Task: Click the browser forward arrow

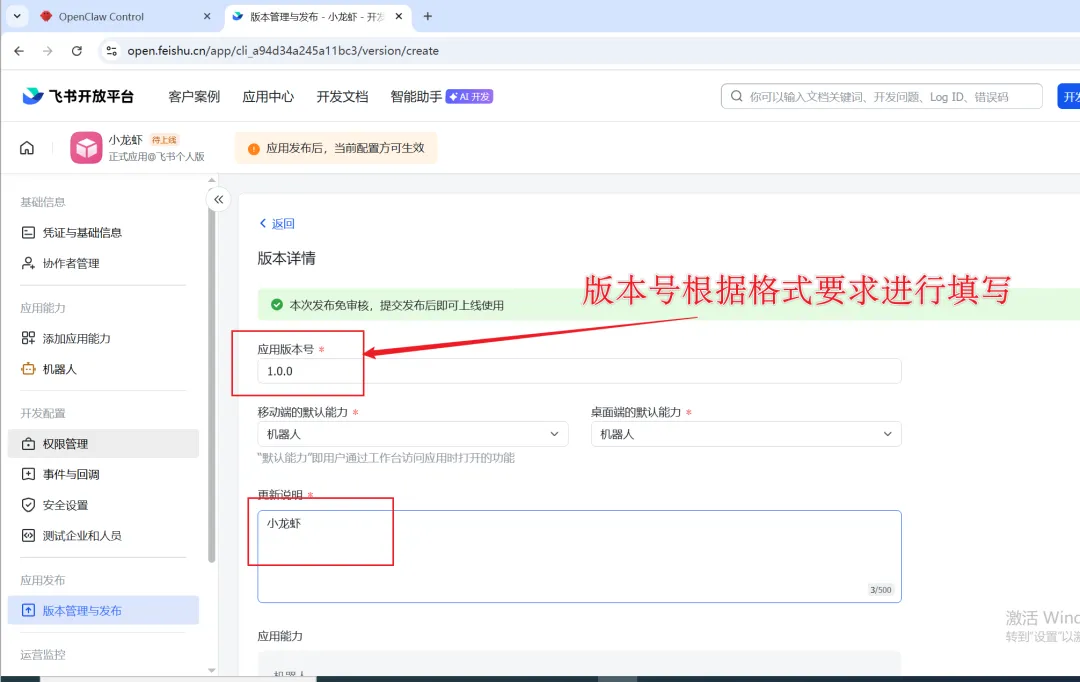Action: (x=48, y=51)
